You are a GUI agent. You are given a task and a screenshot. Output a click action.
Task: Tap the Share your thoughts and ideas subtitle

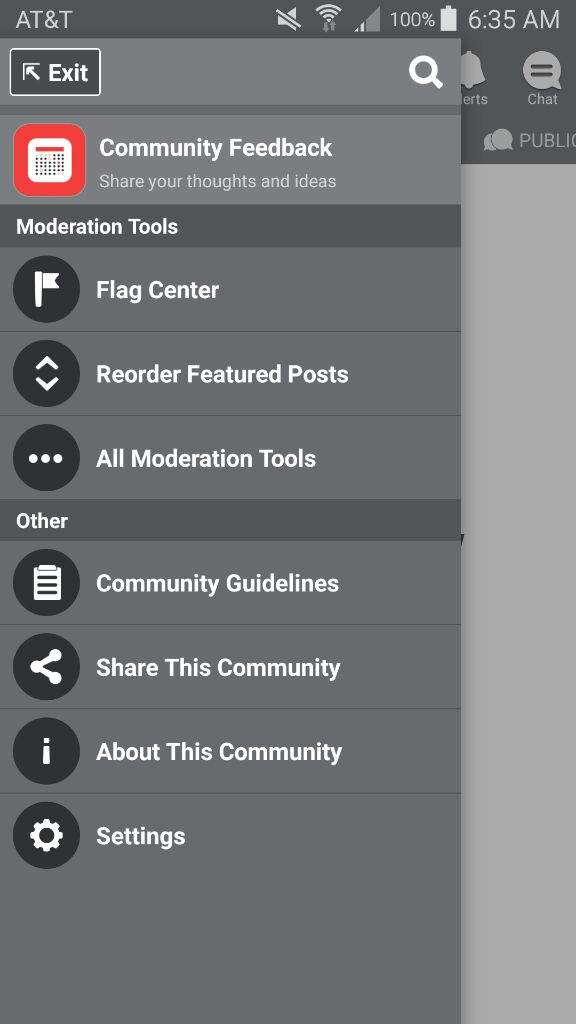pos(217,181)
